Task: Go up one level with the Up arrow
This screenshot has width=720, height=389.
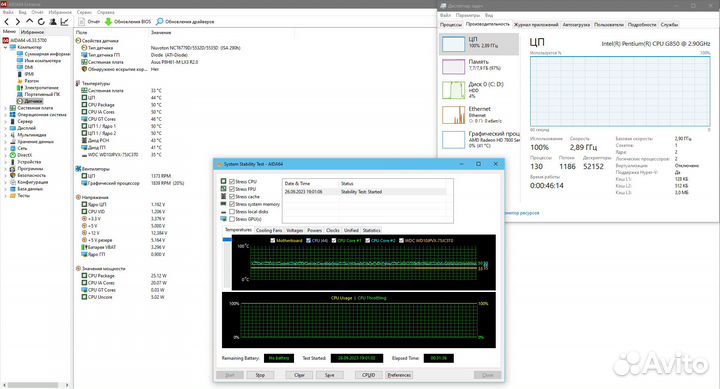Action: pos(29,22)
